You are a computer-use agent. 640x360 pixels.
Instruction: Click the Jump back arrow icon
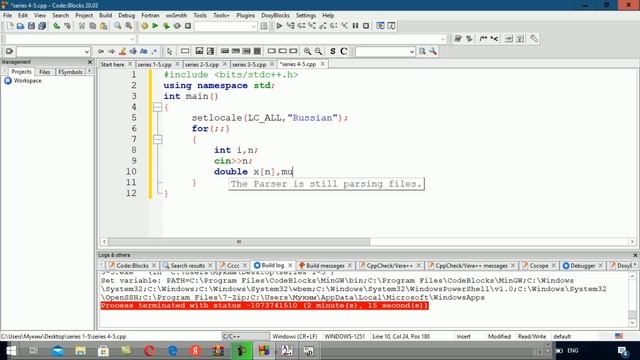pyautogui.click(x=100, y=51)
